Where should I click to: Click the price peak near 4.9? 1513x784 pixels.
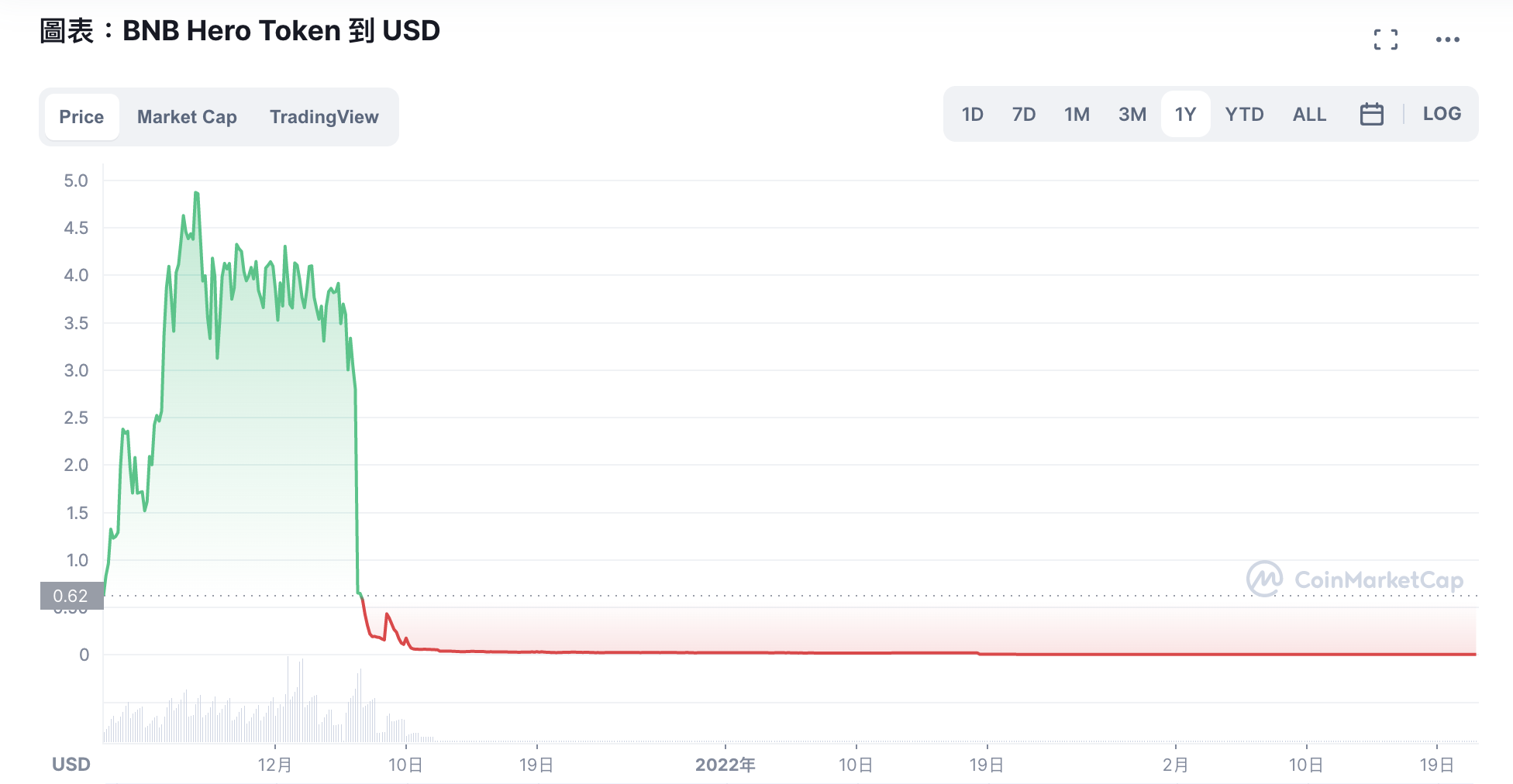pyautogui.click(x=196, y=193)
